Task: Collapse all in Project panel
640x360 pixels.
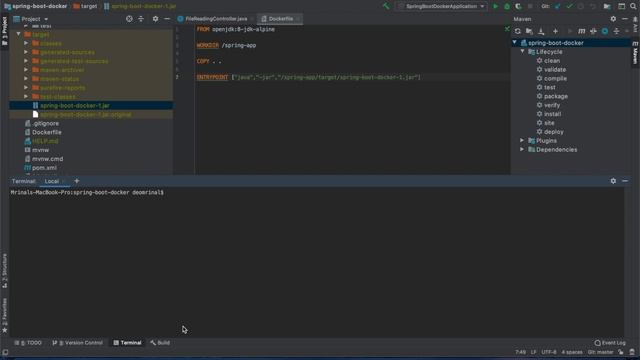Action: [141, 19]
